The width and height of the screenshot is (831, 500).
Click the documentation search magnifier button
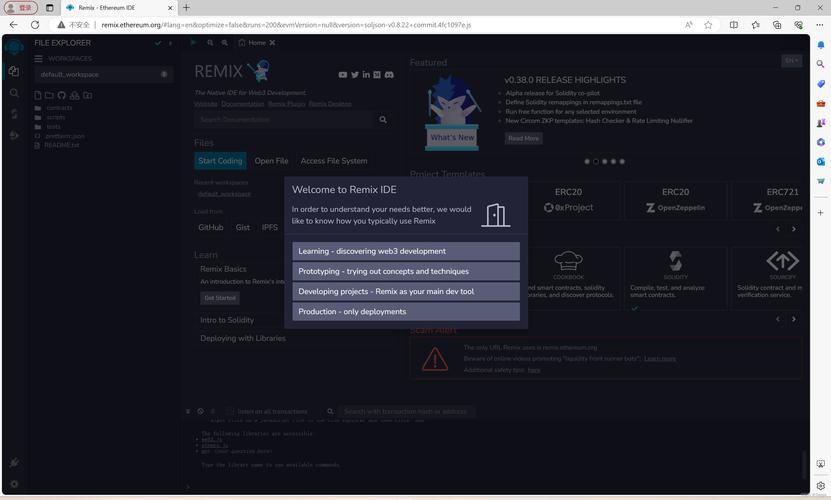[x=383, y=120]
